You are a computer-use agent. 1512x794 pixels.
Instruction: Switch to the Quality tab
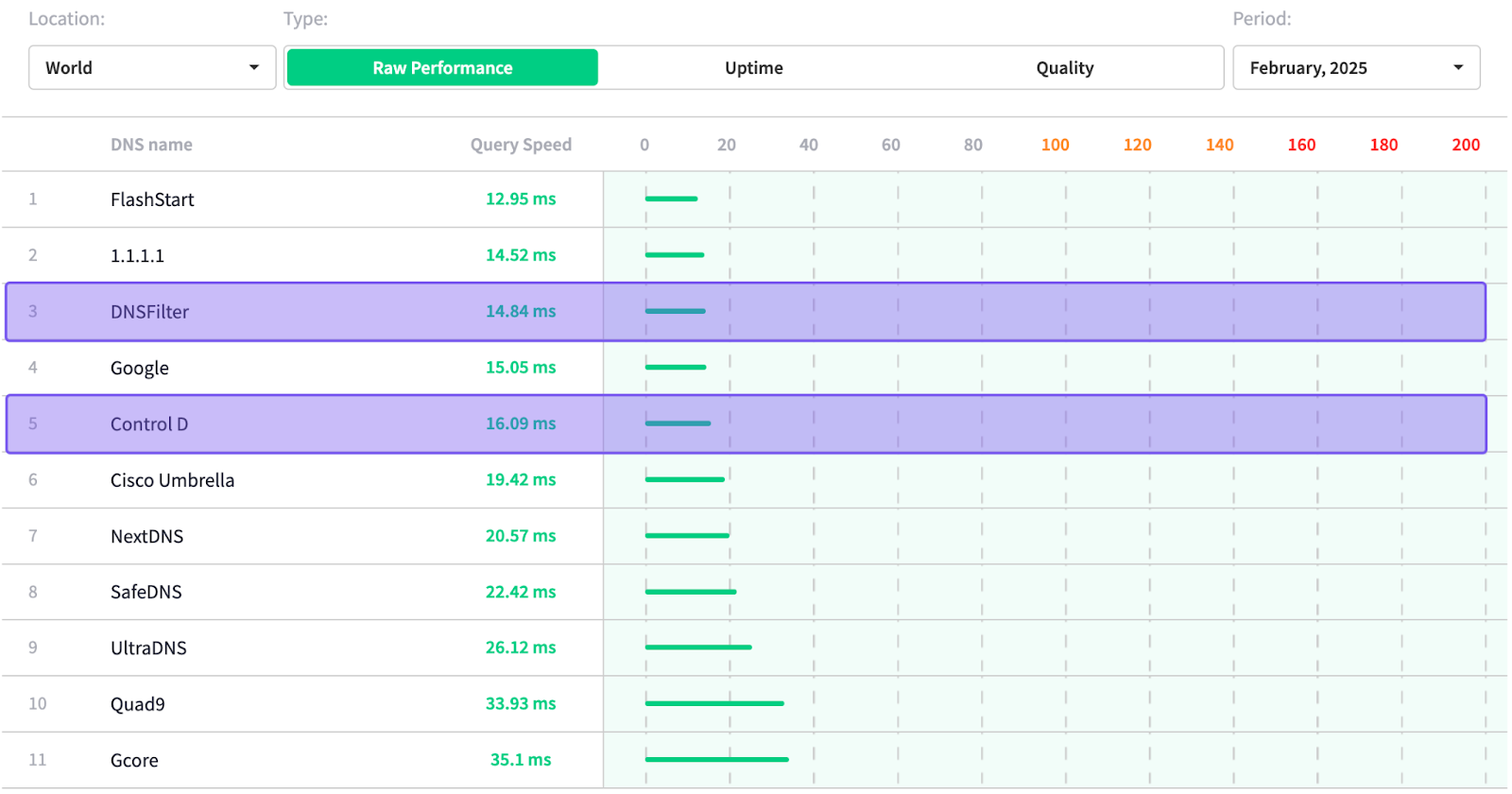click(1065, 68)
